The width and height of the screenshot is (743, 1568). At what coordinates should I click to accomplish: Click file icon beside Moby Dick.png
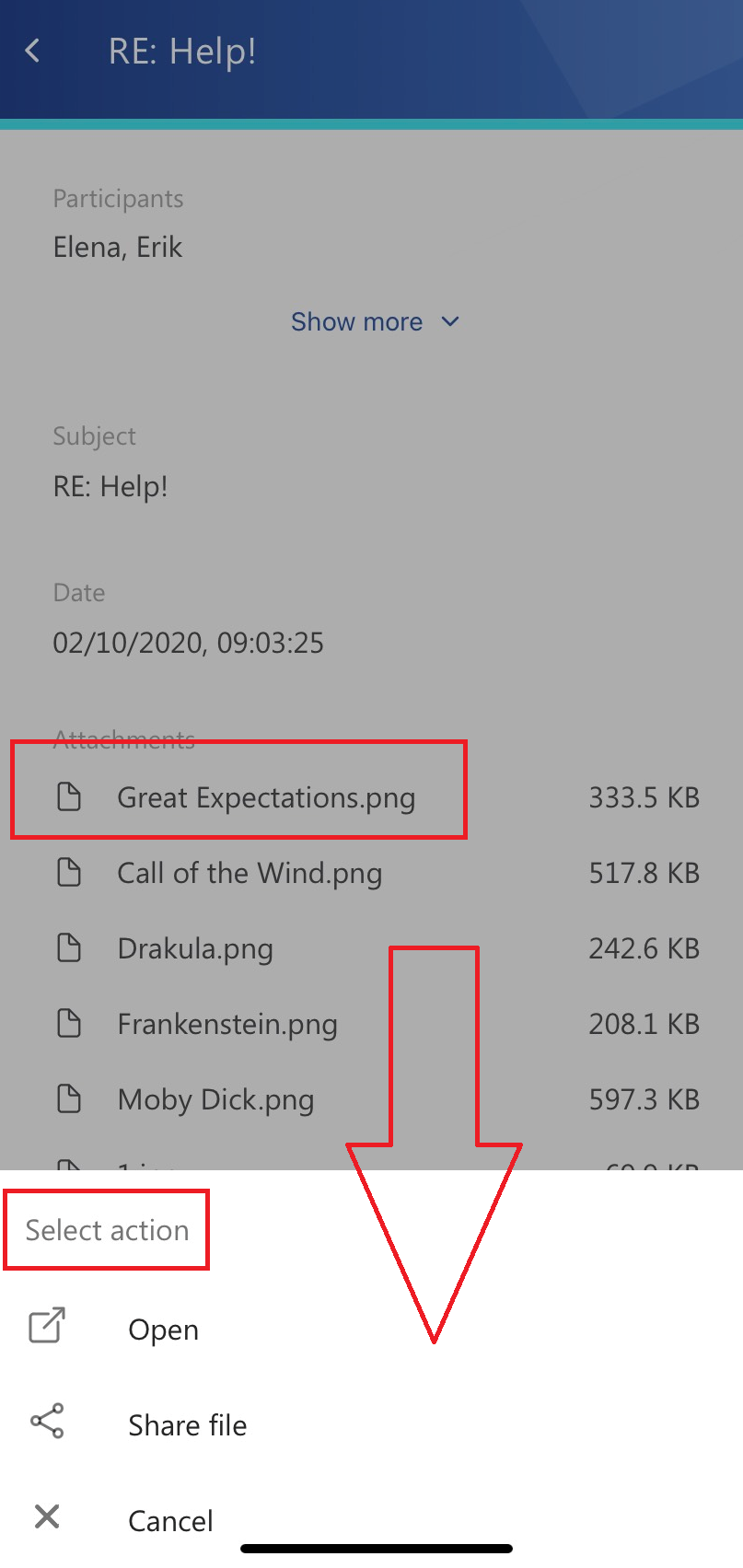click(69, 1098)
